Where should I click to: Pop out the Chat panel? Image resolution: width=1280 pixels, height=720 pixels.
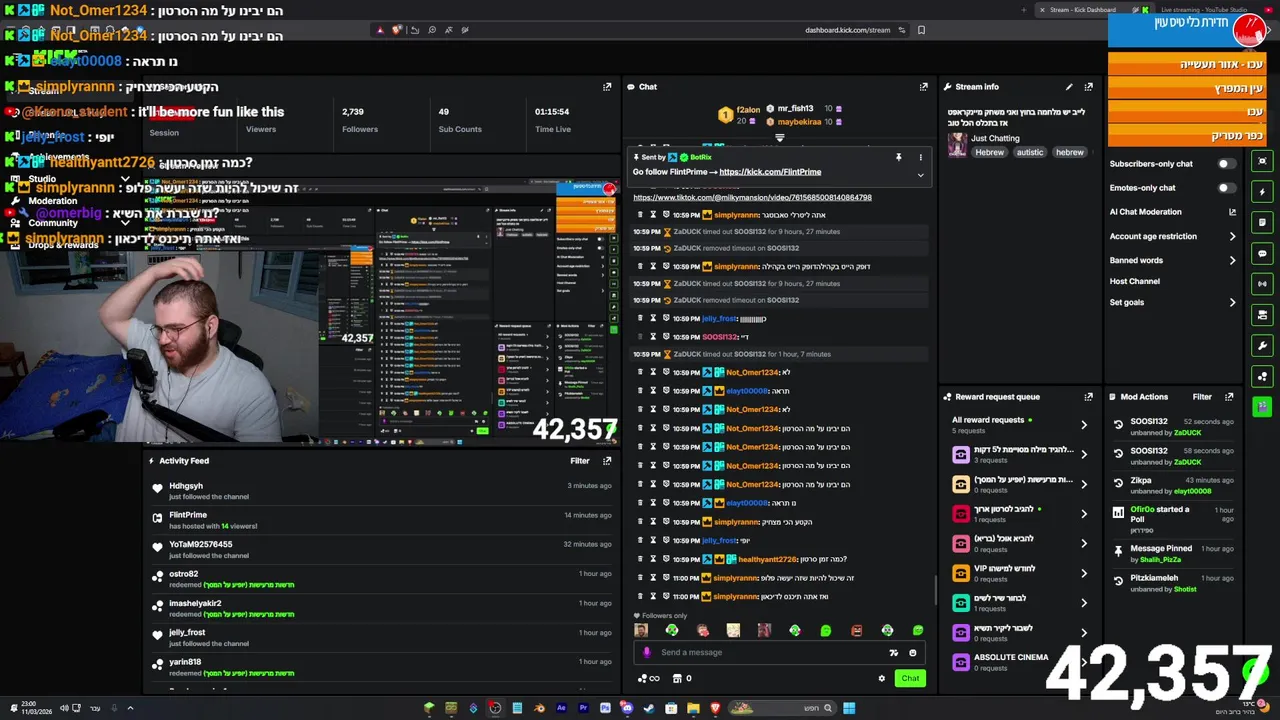point(923,87)
